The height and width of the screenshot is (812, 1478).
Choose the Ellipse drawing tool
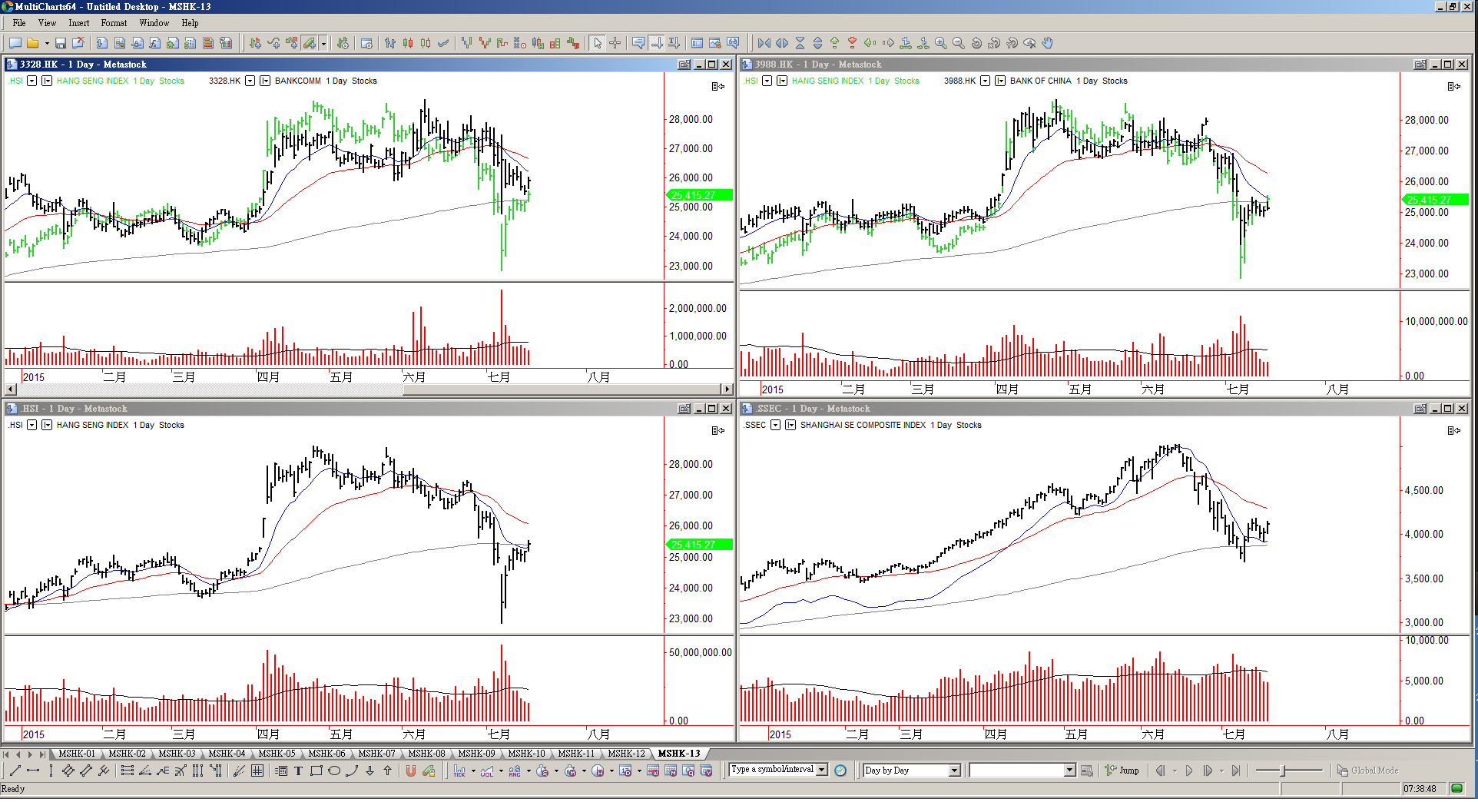(334, 771)
